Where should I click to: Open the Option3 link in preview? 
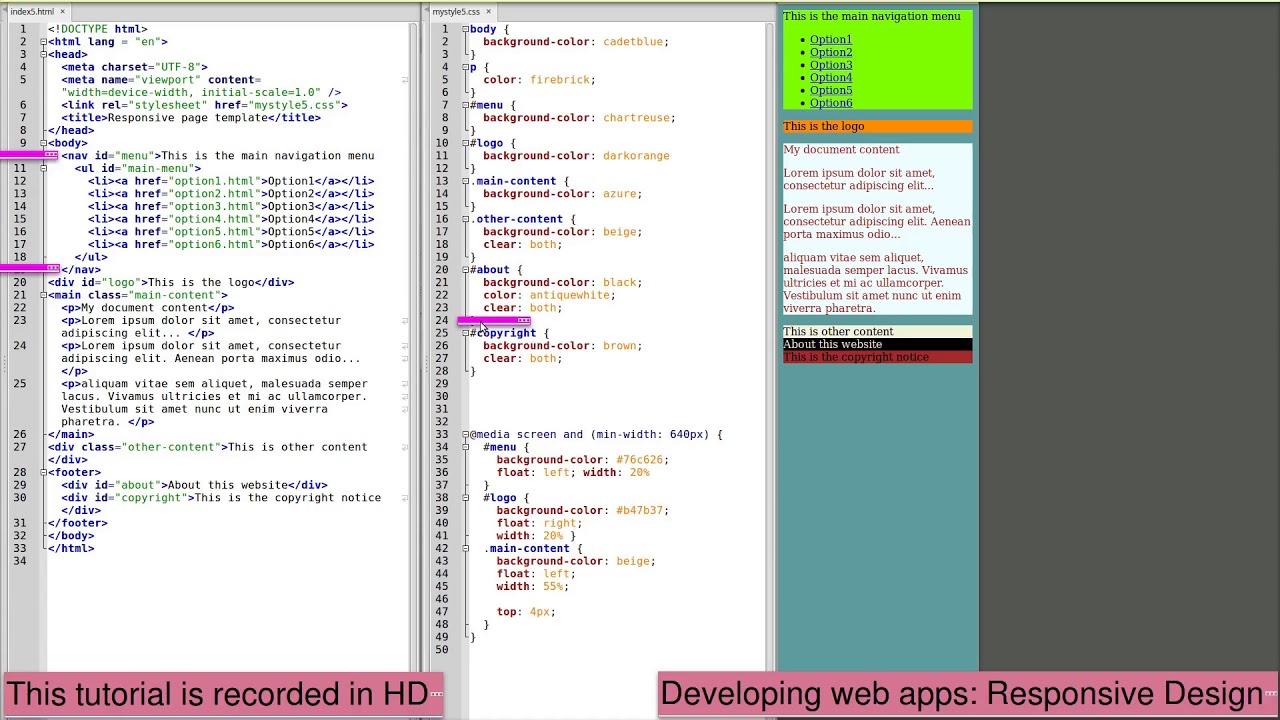831,65
